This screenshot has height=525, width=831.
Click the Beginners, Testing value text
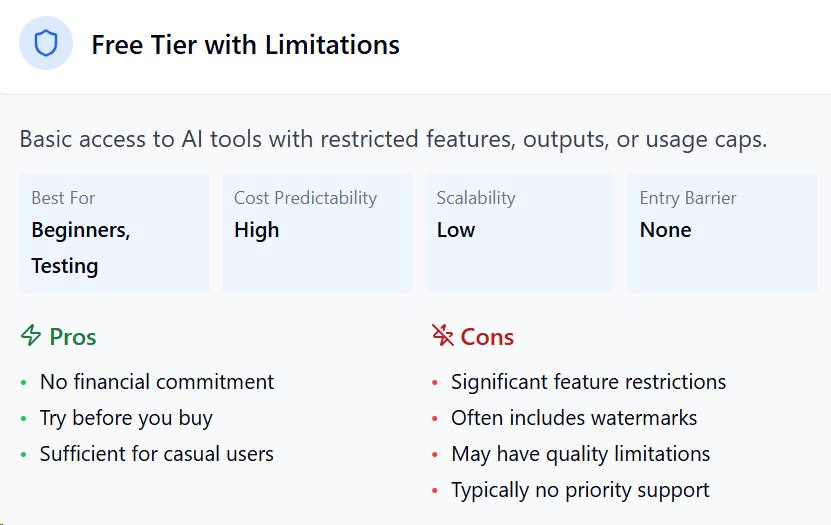81,248
